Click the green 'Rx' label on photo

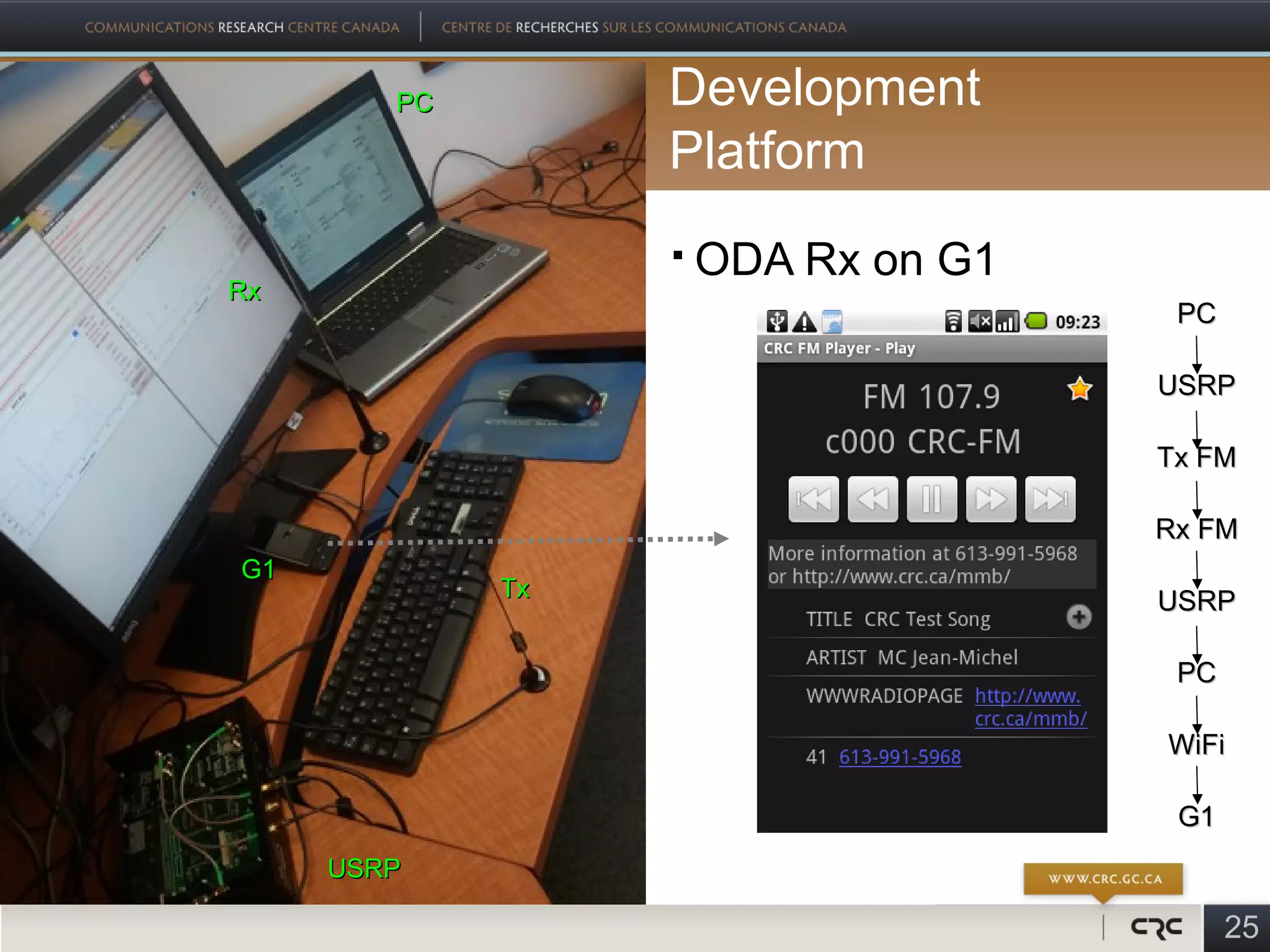[x=245, y=291]
